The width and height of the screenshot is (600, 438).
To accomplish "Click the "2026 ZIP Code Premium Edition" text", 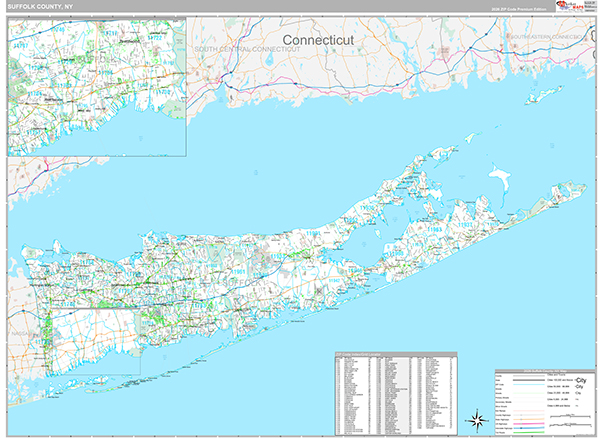I will click(x=518, y=9).
